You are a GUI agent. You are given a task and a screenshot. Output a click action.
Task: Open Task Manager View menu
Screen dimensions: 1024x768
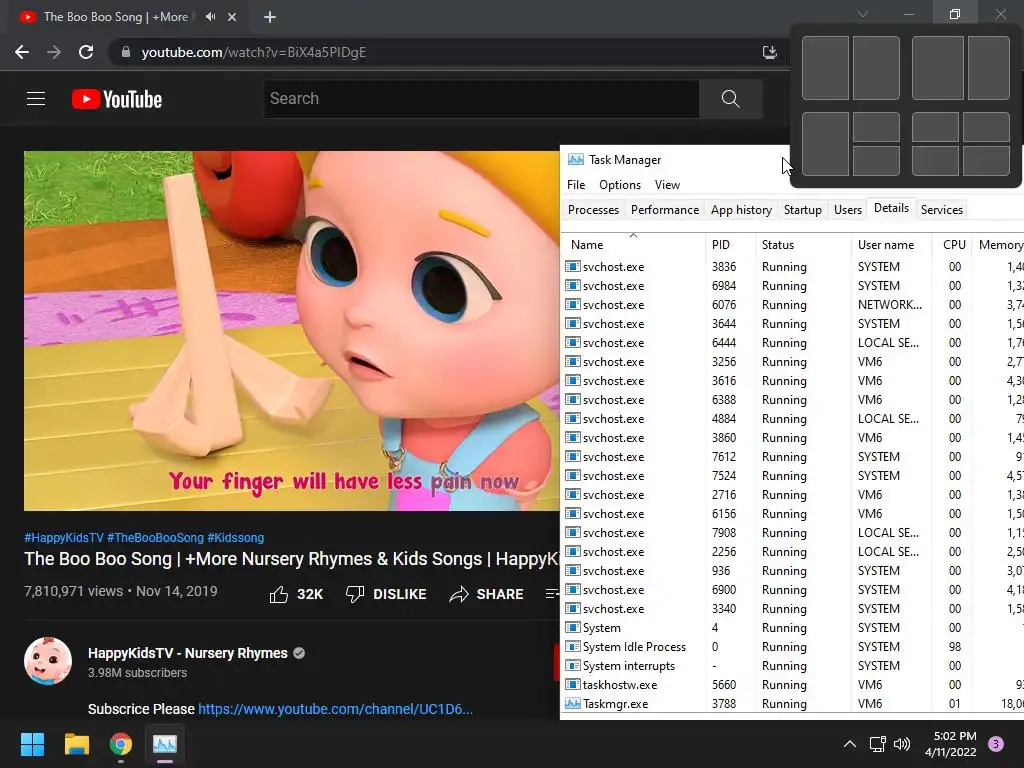pos(667,185)
